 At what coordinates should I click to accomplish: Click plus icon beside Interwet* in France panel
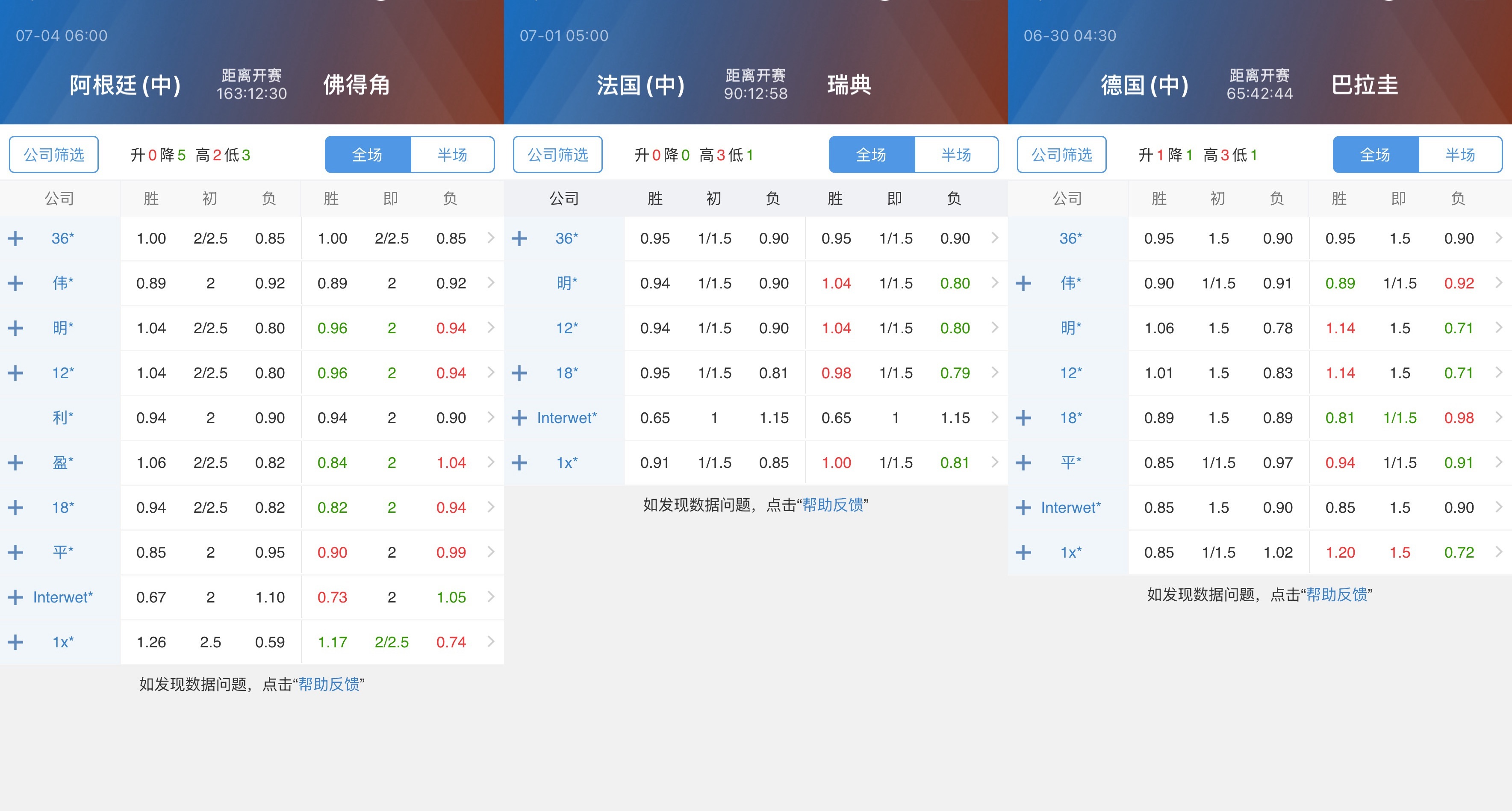pyautogui.click(x=519, y=418)
